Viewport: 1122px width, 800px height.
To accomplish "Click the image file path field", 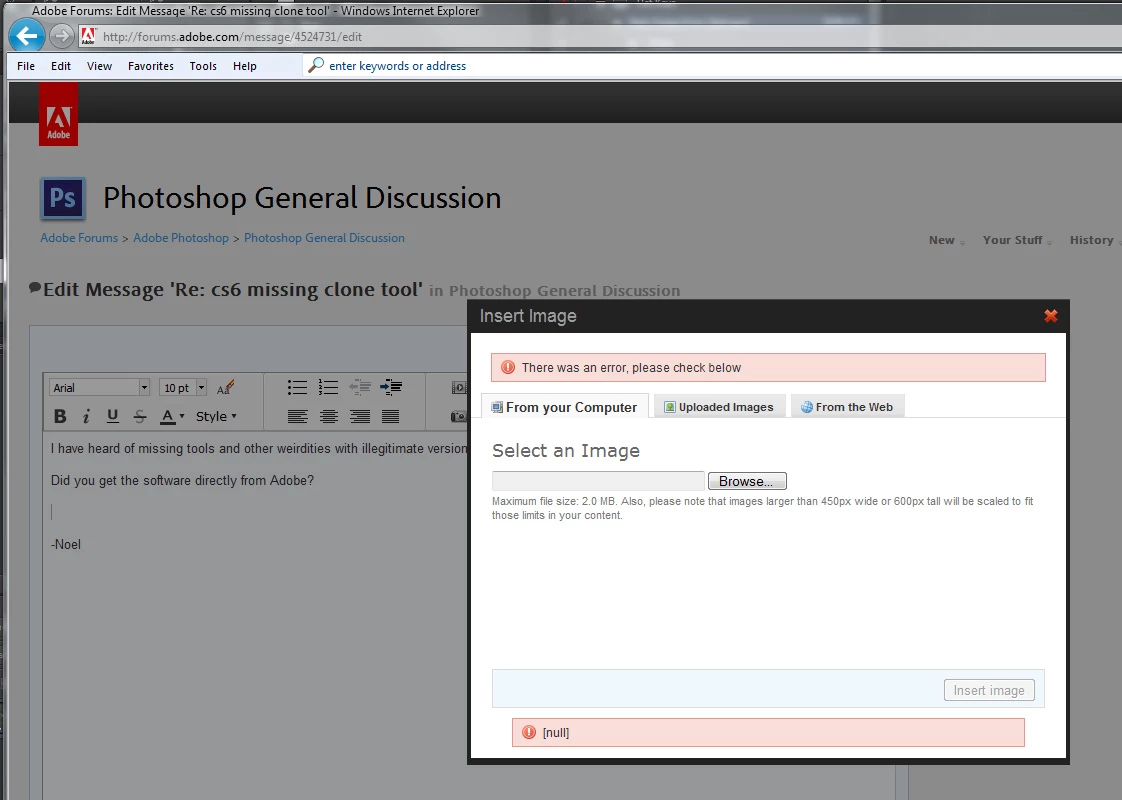I will (598, 481).
